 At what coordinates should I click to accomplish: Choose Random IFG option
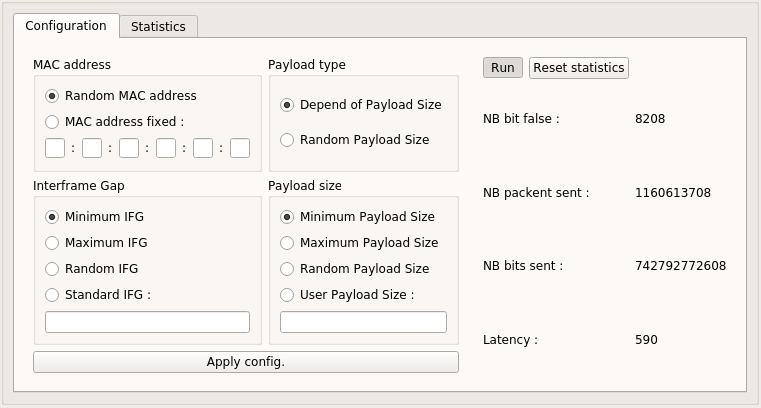tap(91, 269)
